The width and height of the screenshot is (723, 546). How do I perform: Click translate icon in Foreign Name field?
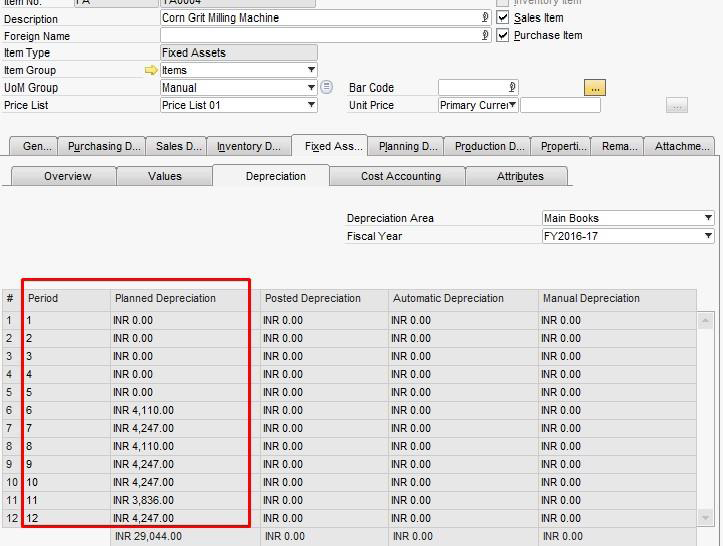(x=485, y=35)
